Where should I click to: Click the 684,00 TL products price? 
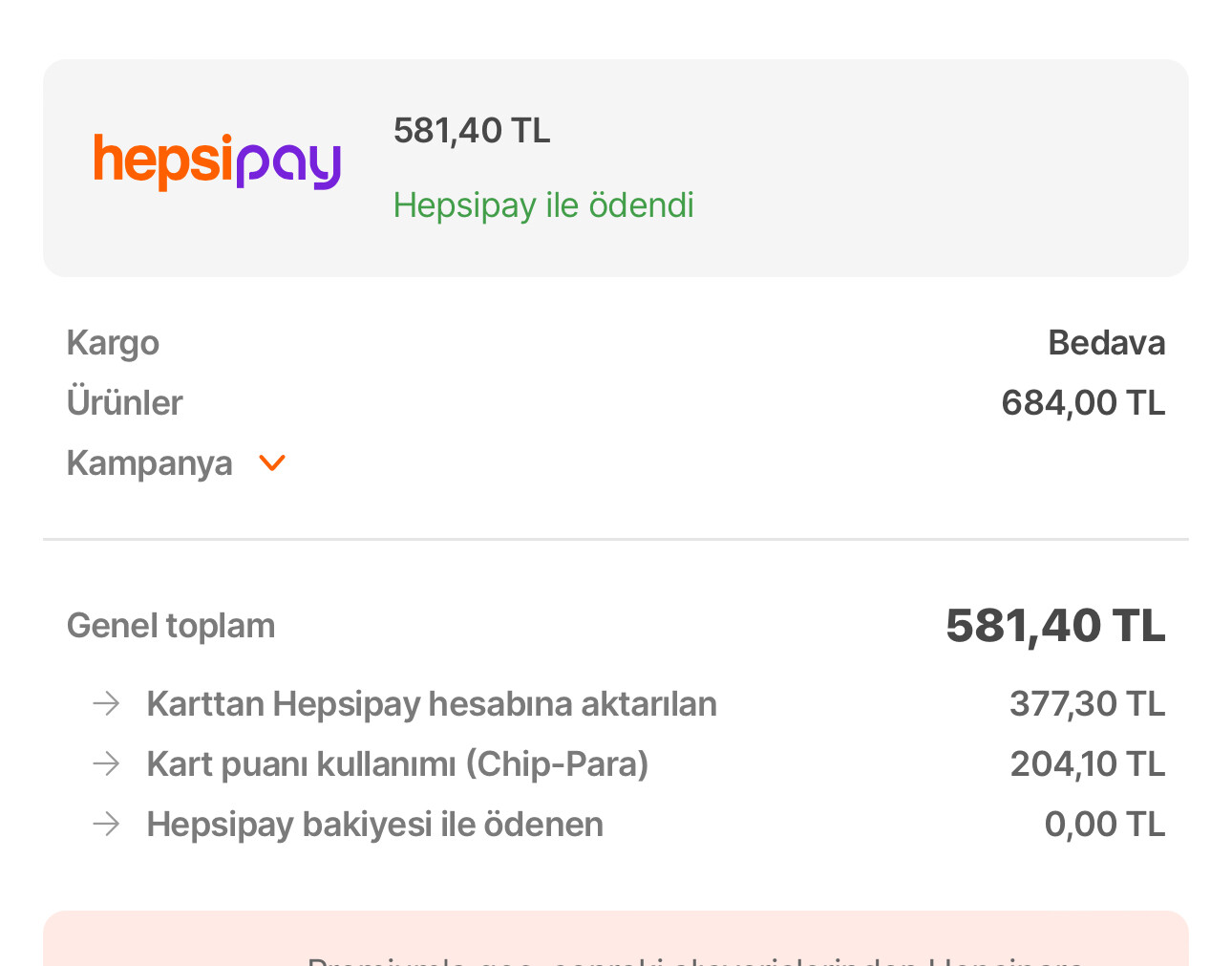tap(1083, 403)
